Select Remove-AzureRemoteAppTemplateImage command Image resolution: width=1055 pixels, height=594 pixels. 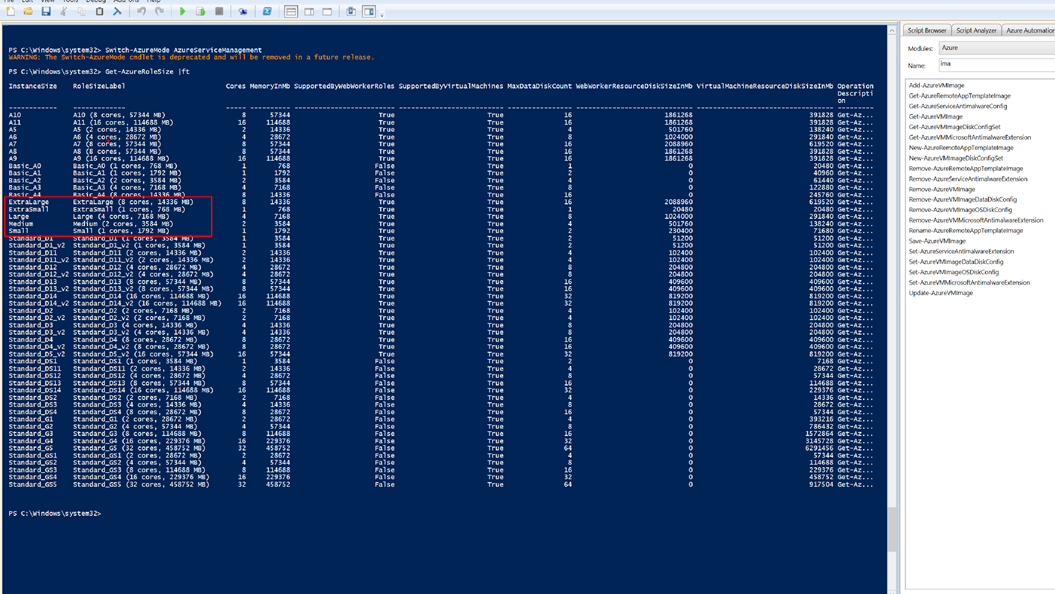coord(966,169)
